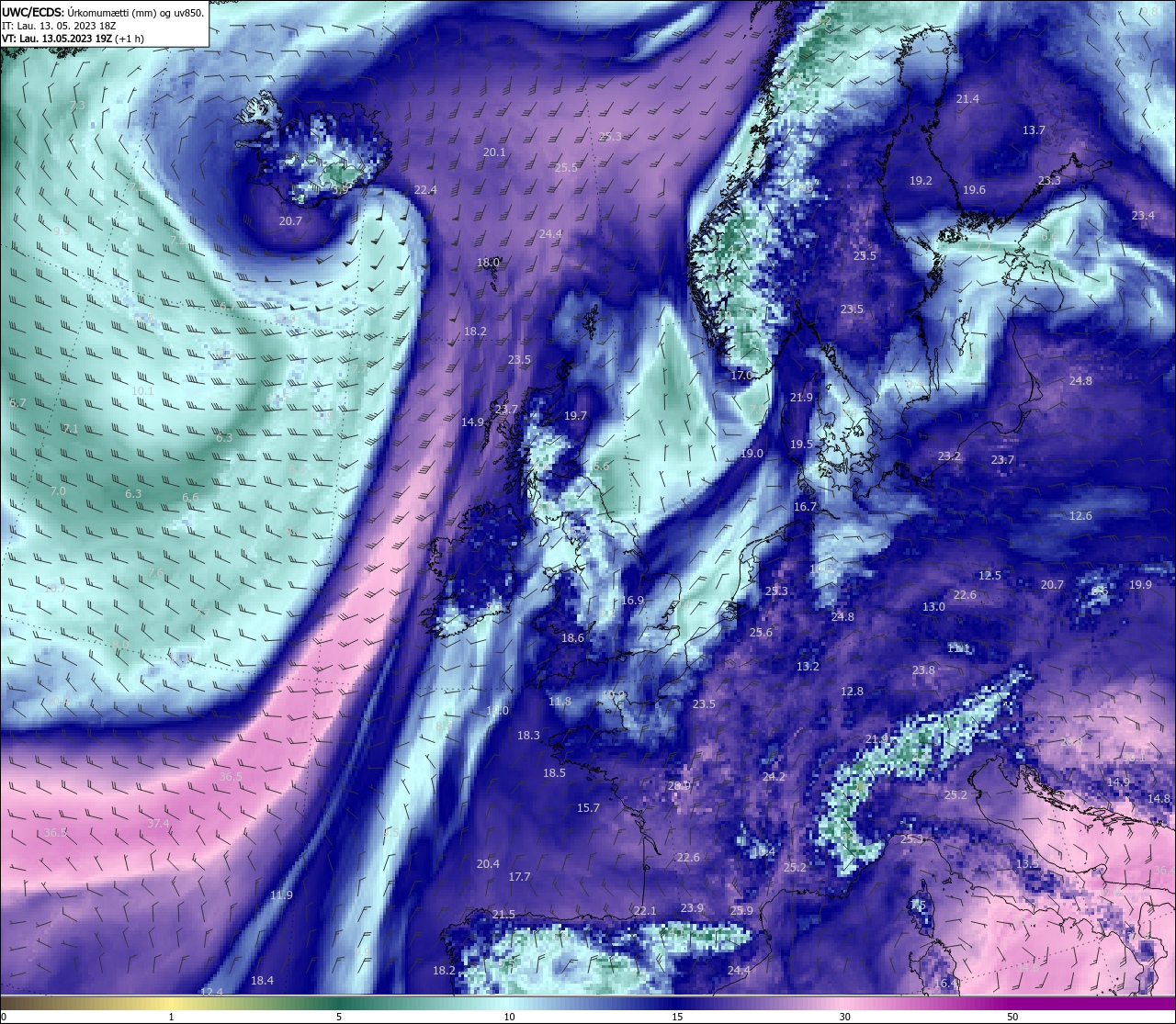Image resolution: width=1176 pixels, height=1024 pixels.
Task: Click the 12.5 value on the map
Action: pos(989,576)
